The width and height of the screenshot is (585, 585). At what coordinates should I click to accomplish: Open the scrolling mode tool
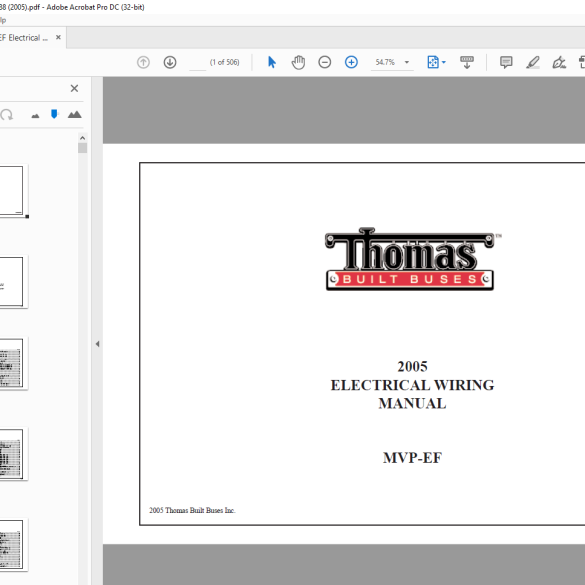click(467, 62)
